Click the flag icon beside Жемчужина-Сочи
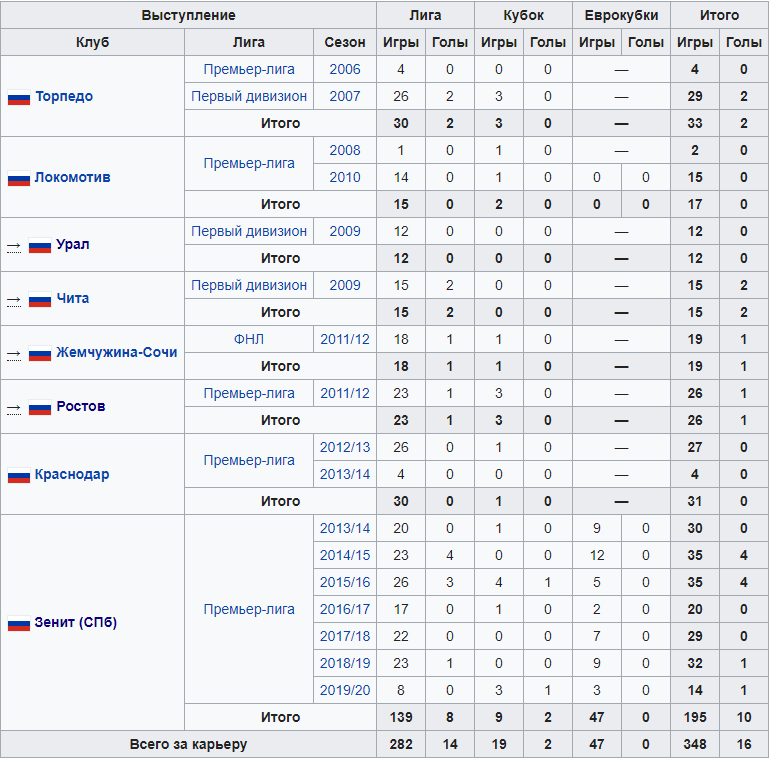The width and height of the screenshot is (771, 759). [x=40, y=353]
